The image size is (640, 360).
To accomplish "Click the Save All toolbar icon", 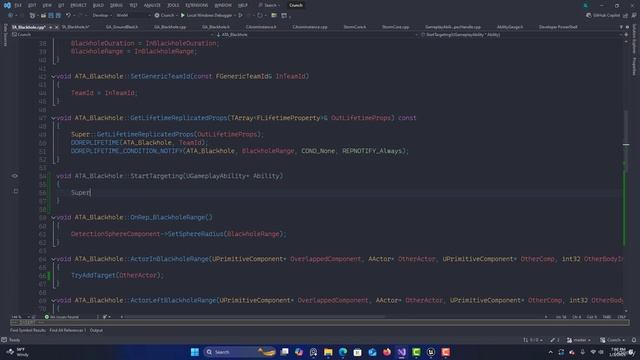I will coord(58,16).
